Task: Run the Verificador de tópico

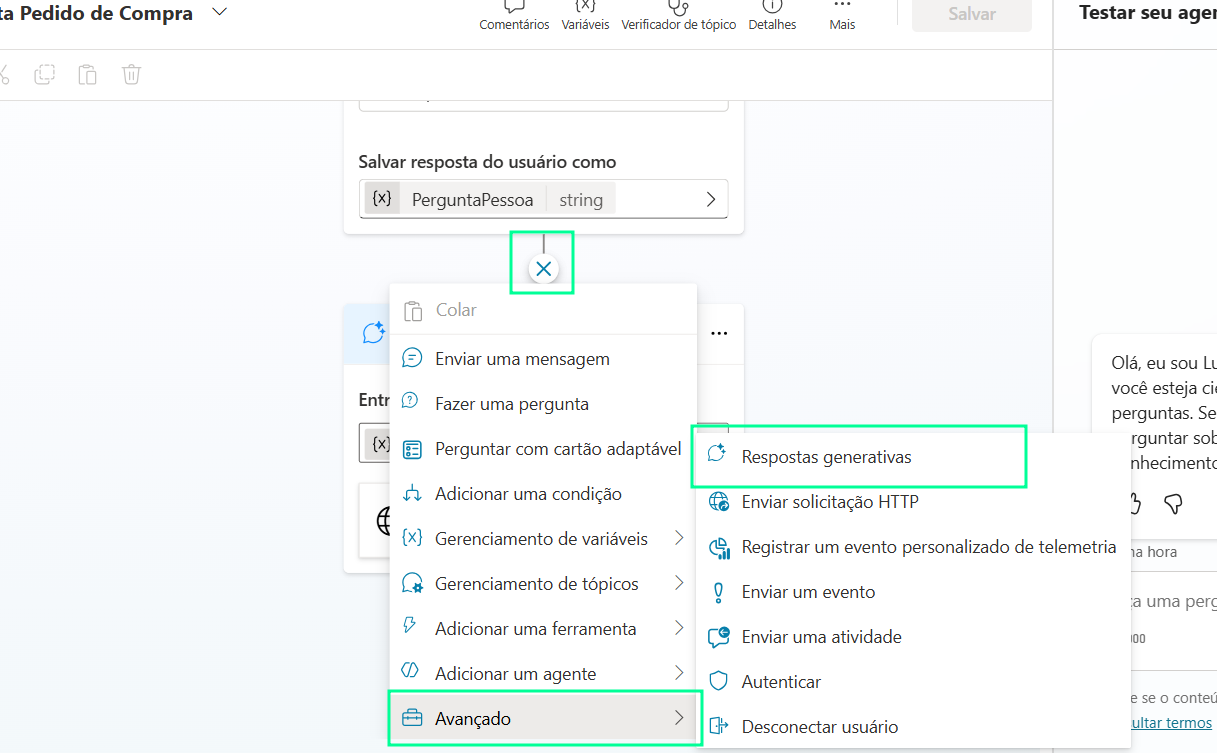Action: [678, 15]
